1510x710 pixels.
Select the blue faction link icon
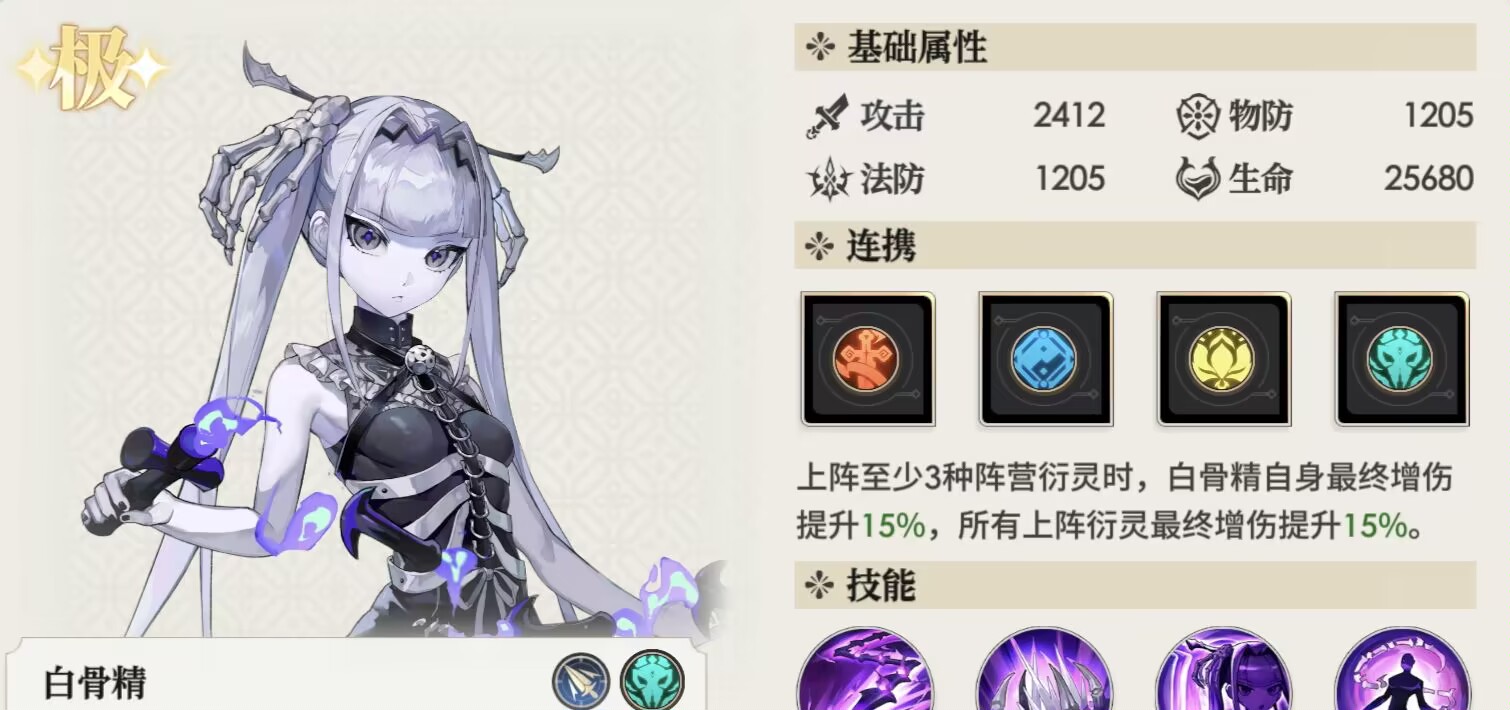1045,359
